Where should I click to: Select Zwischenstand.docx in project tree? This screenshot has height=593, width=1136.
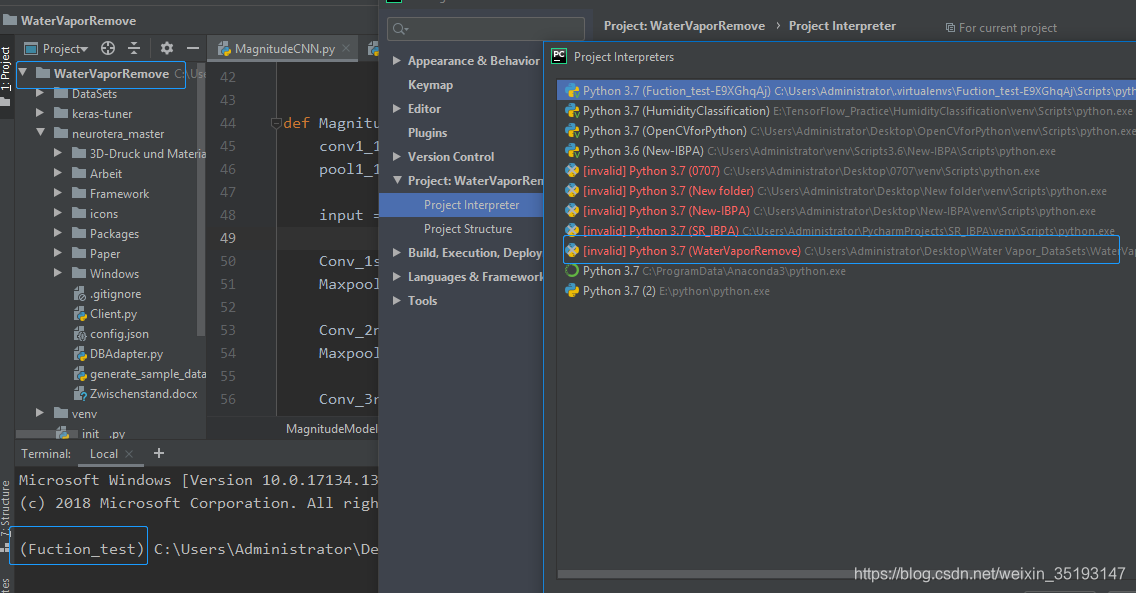[x=136, y=394]
